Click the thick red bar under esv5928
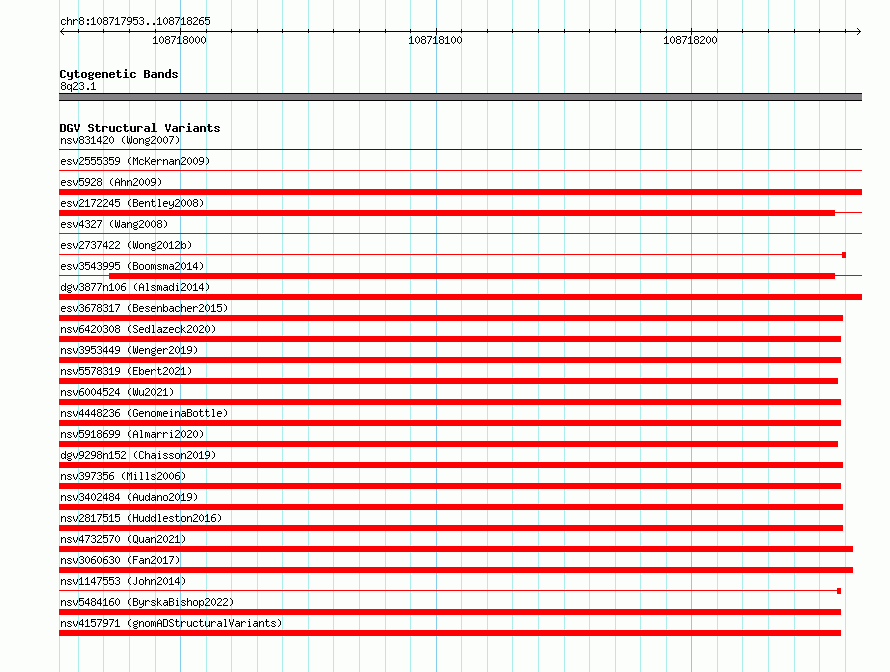This screenshot has height=672, width=890. coord(460,192)
